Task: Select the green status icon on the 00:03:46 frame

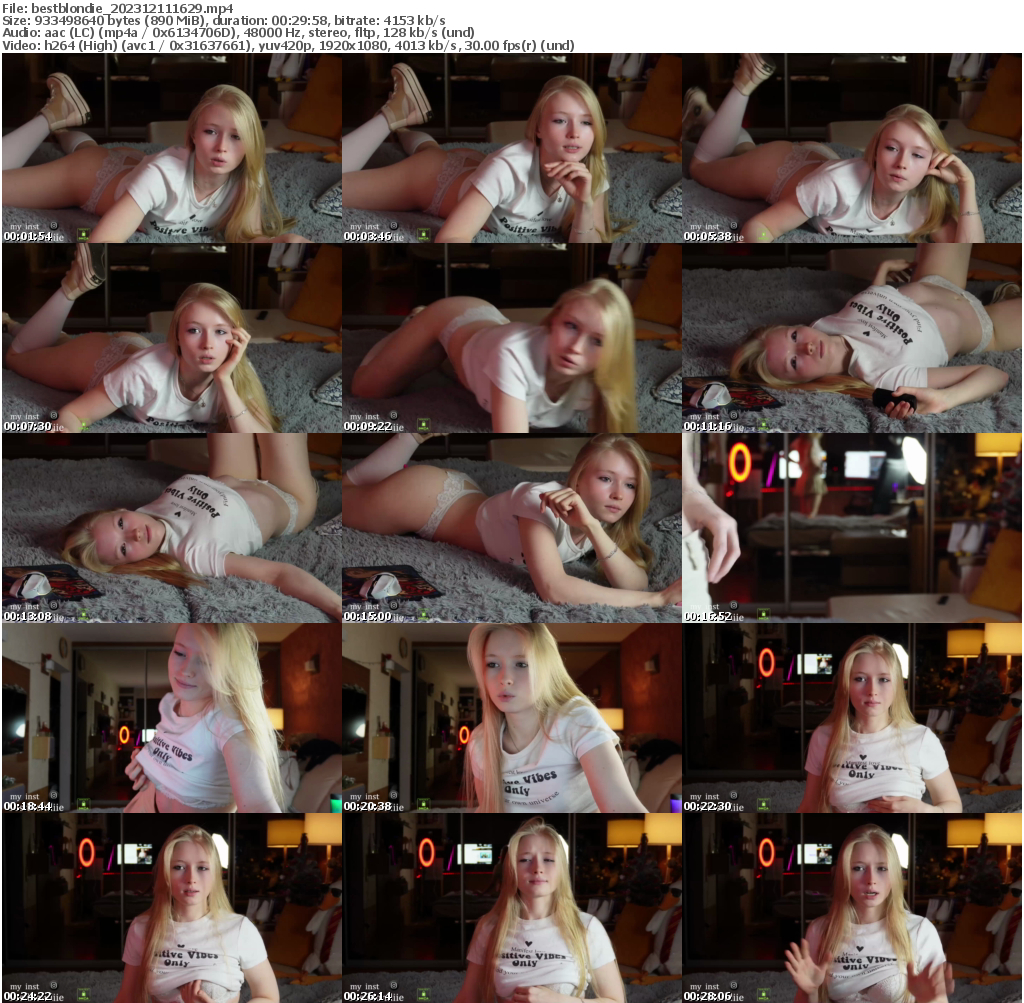Action: pos(425,233)
